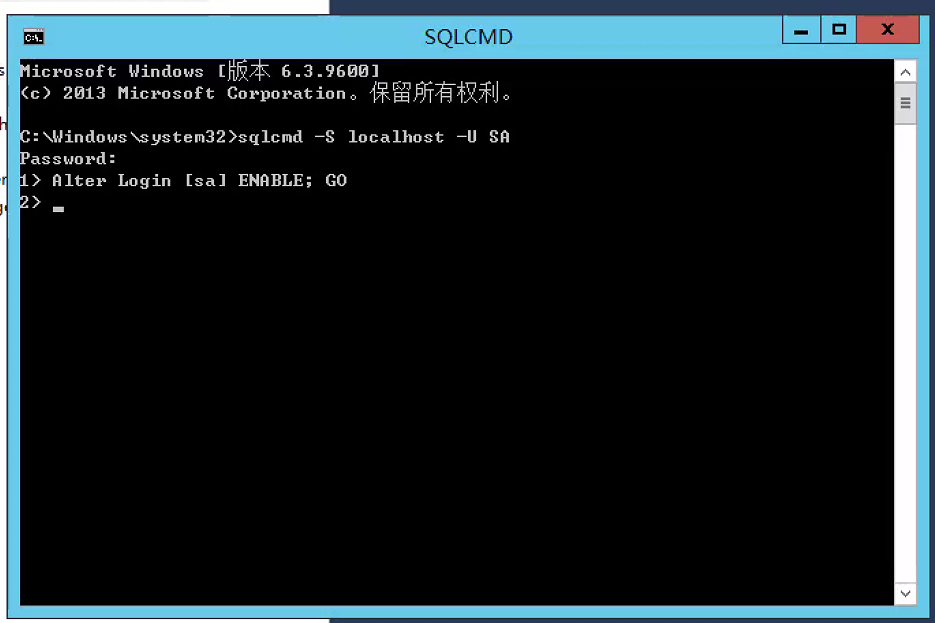Click the vertical scrollbar thumb
935x623 pixels.
(905, 103)
